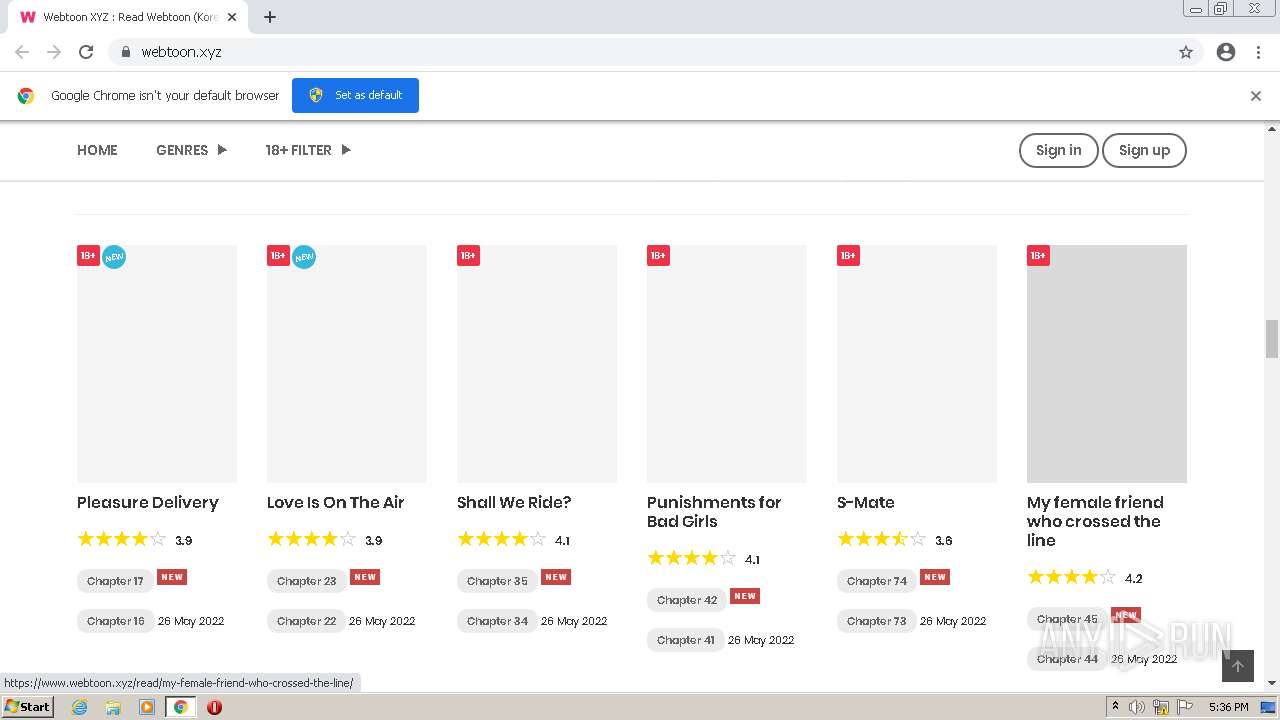Click the scroll-to-top arrow button
1280x720 pixels.
pos(1238,666)
